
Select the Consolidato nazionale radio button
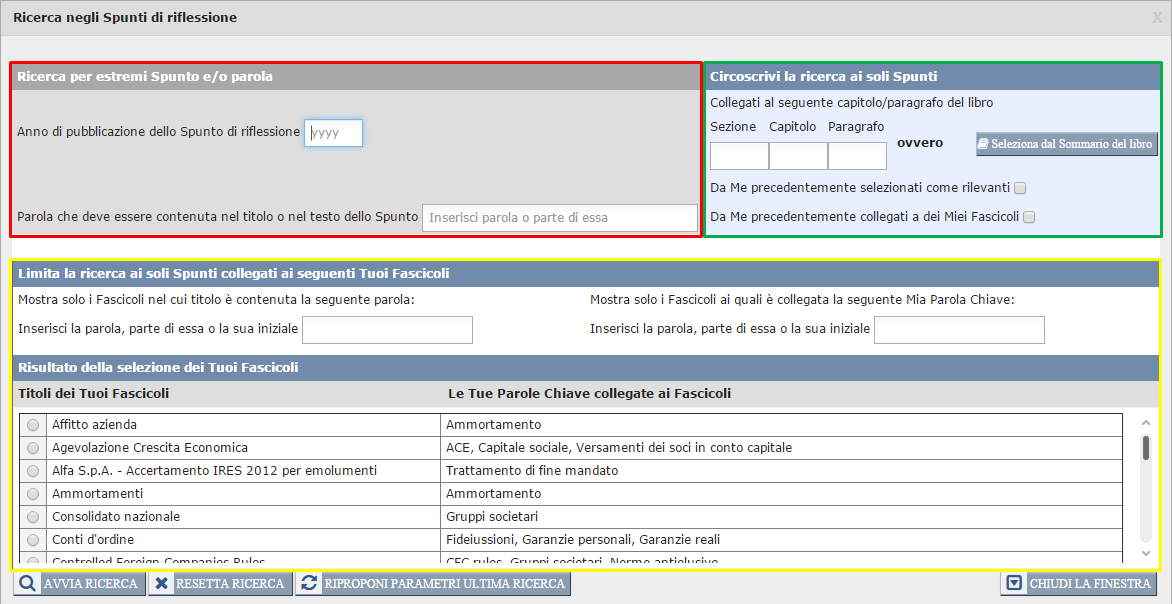click(x=33, y=517)
